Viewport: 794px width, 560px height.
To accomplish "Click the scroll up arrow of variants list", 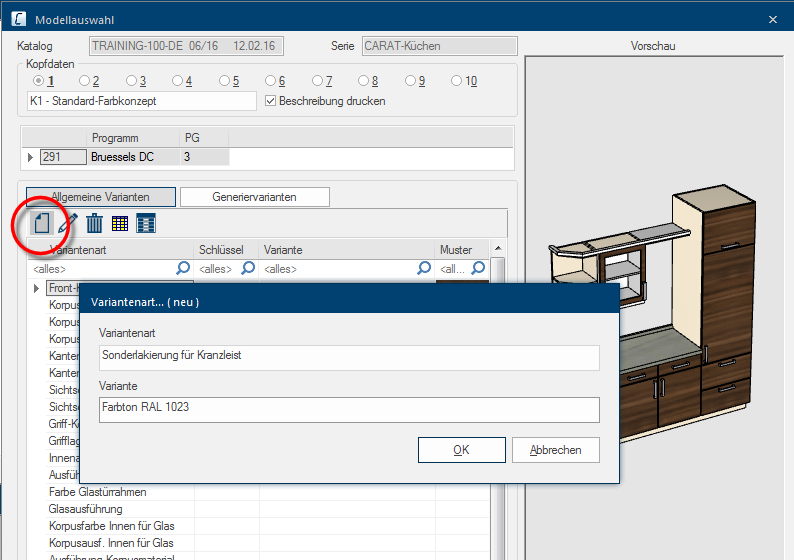I will tap(498, 248).
